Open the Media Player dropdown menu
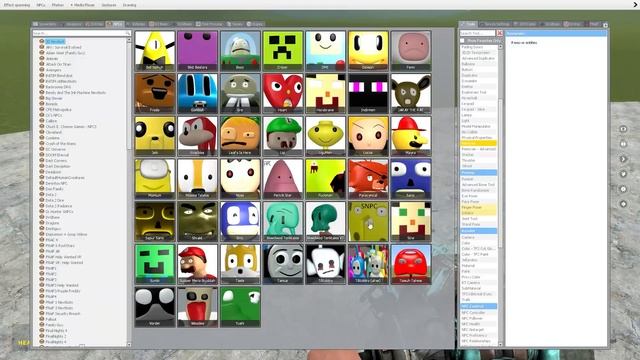Viewport: 640px width, 360px height. [82, 5]
